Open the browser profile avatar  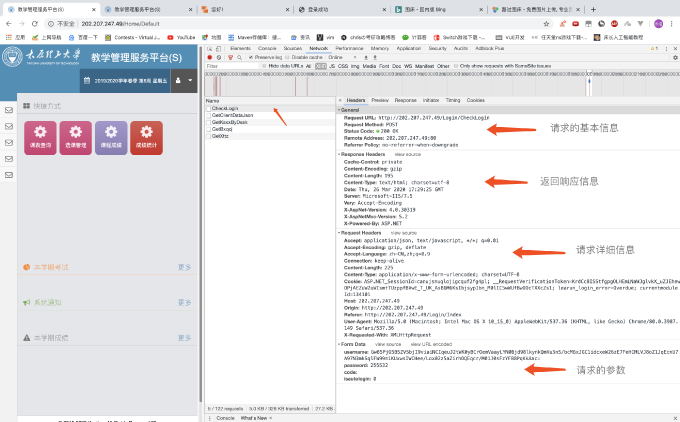click(x=658, y=24)
